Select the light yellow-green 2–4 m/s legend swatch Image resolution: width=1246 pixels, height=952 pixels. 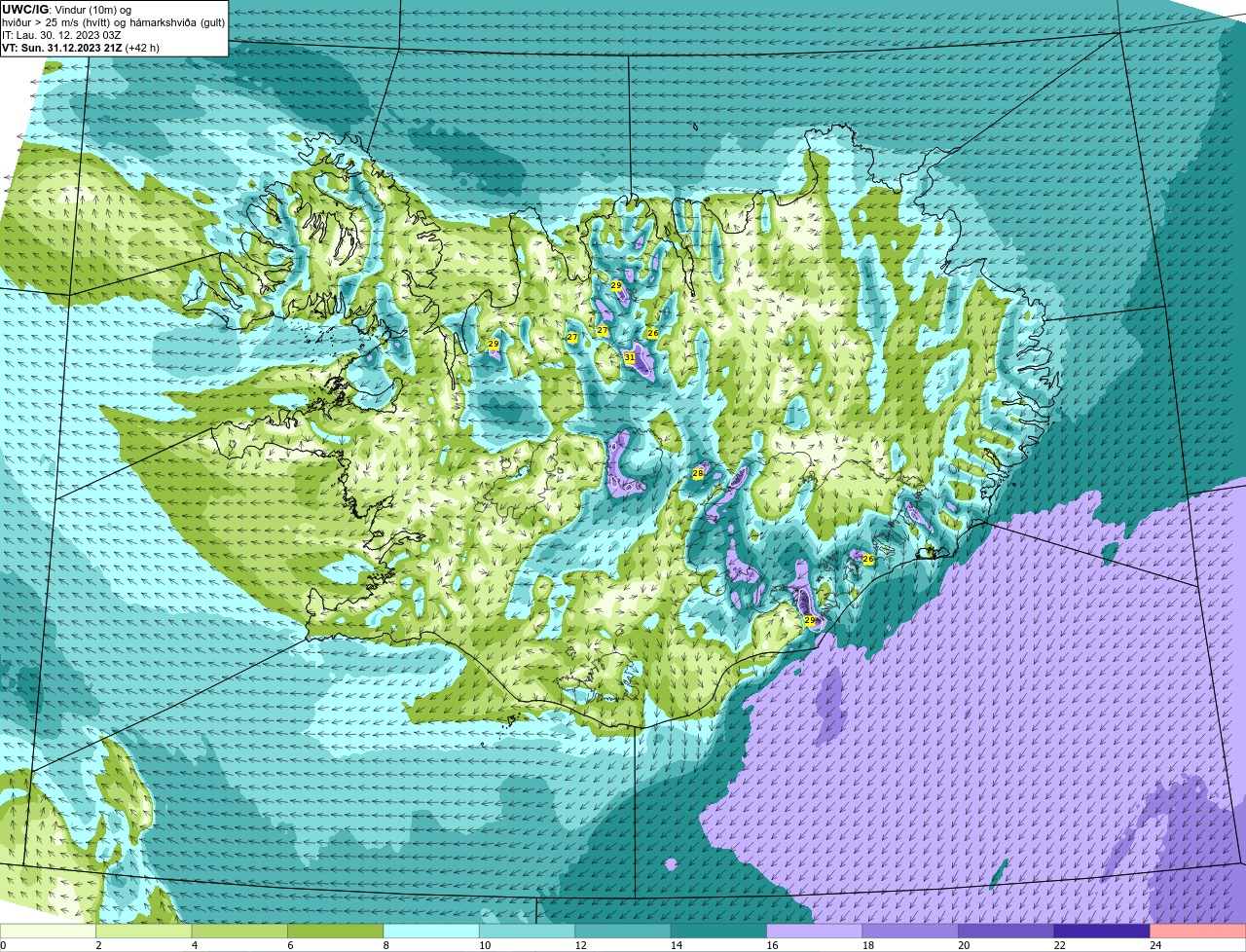tap(144, 931)
